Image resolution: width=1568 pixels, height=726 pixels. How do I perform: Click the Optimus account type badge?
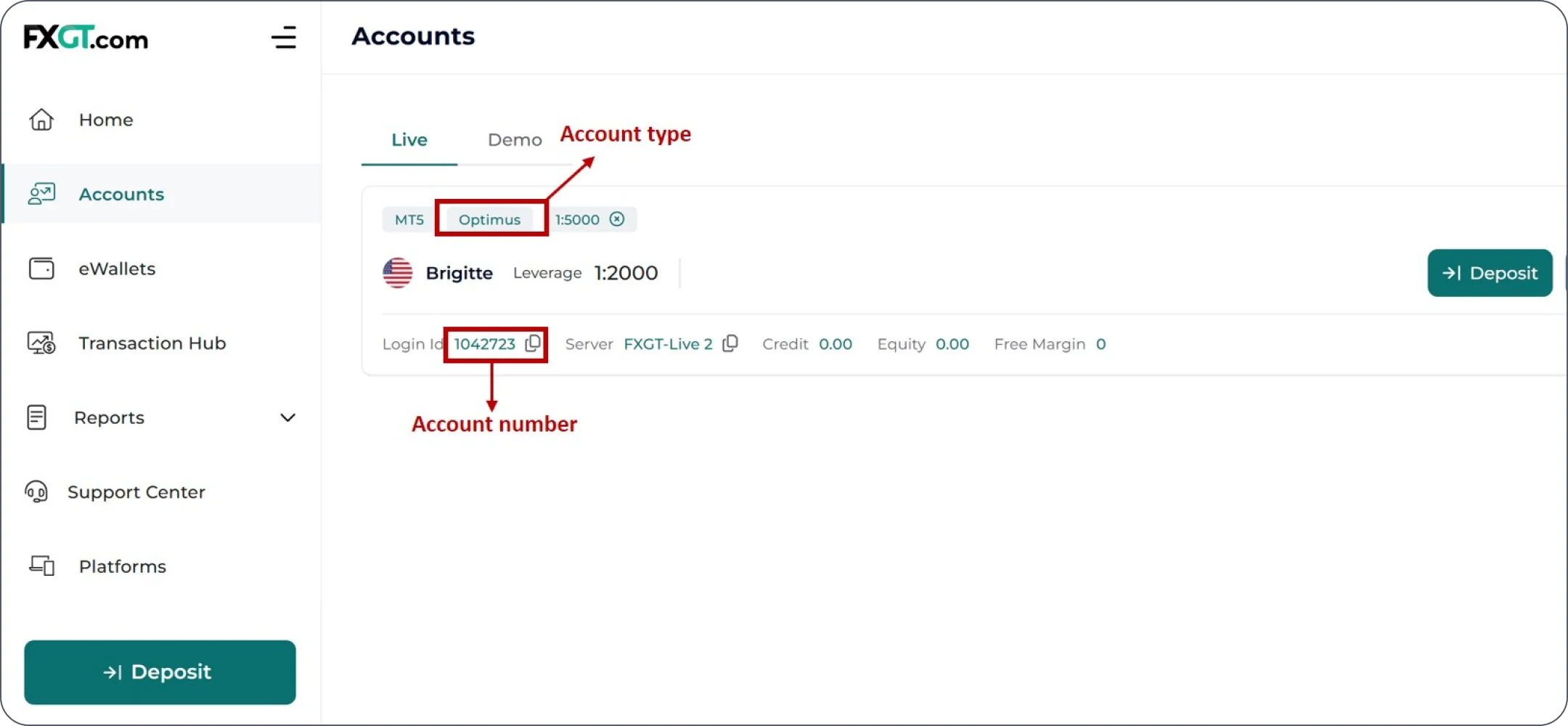coord(489,219)
